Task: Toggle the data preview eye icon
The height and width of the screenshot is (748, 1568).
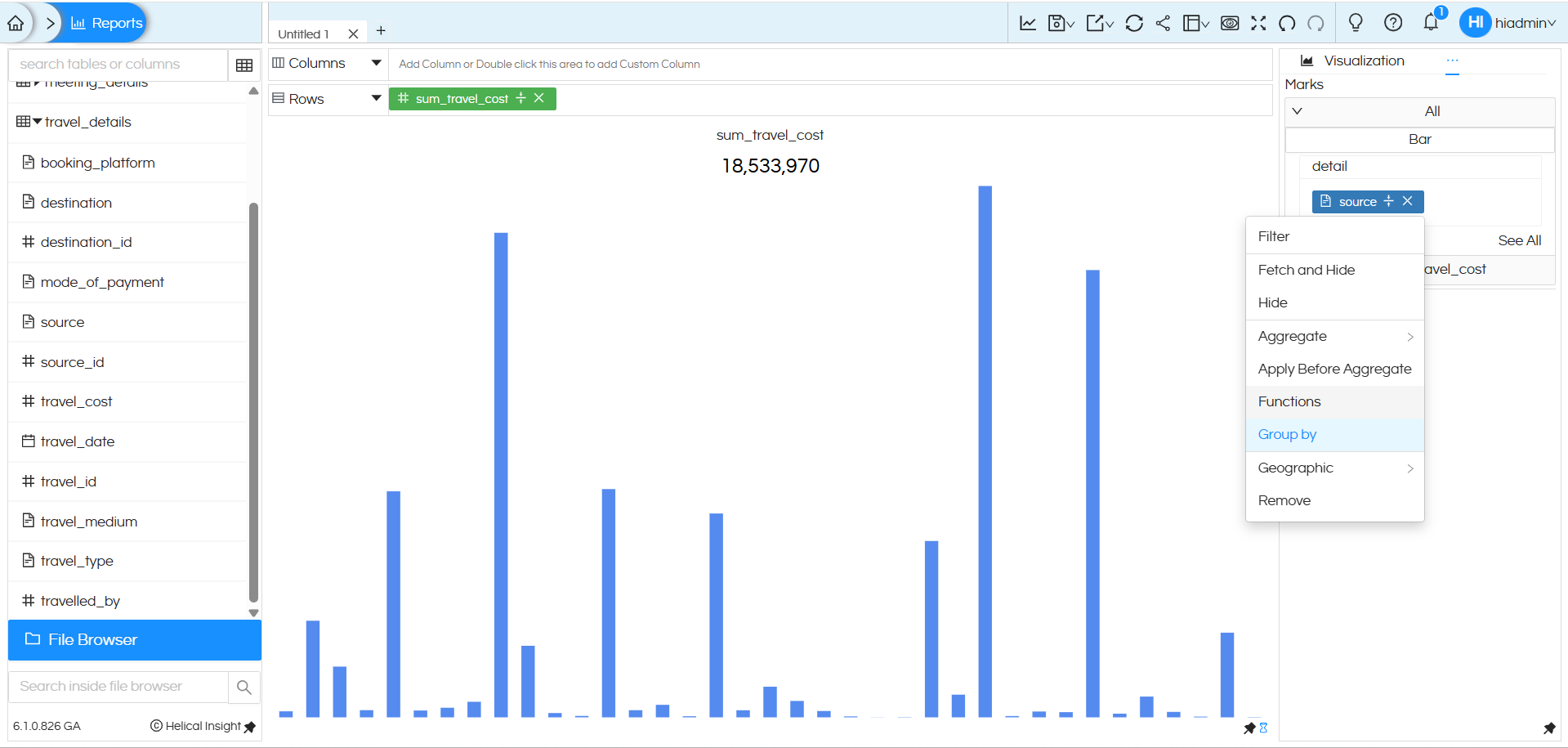Action: coord(1229,24)
